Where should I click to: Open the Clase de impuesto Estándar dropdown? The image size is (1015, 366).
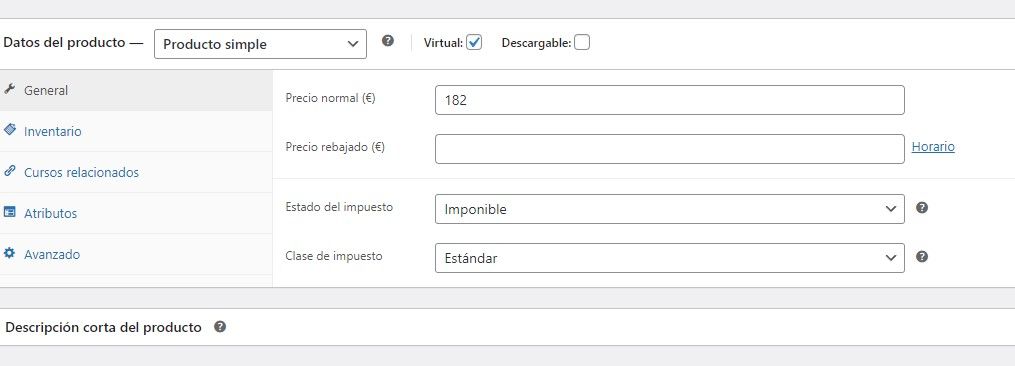tap(669, 258)
